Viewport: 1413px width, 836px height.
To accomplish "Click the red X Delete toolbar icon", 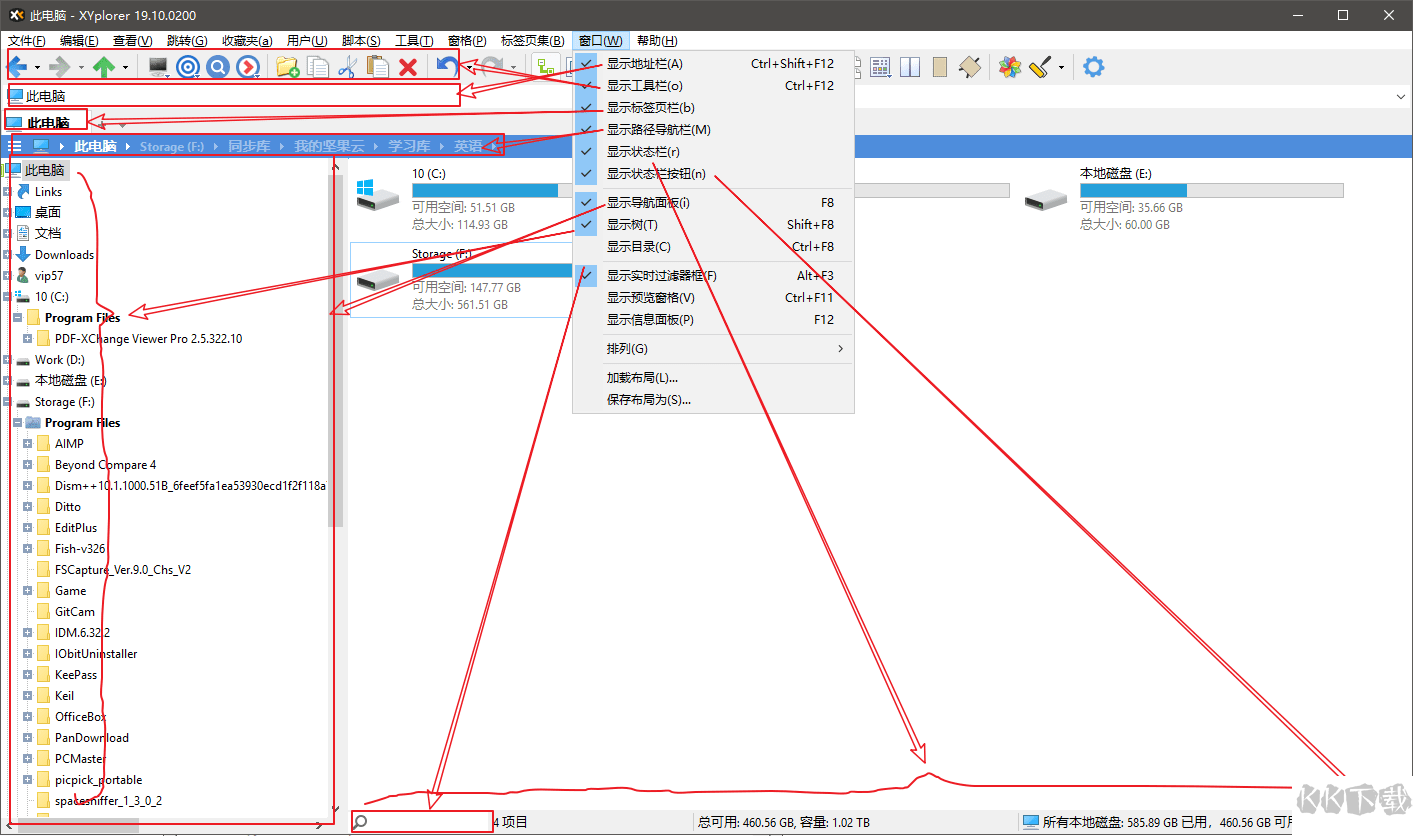I will click(408, 67).
